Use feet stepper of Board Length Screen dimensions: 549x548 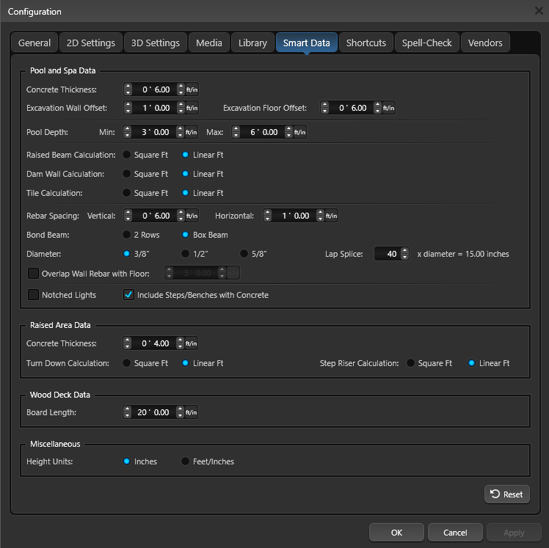pos(127,412)
